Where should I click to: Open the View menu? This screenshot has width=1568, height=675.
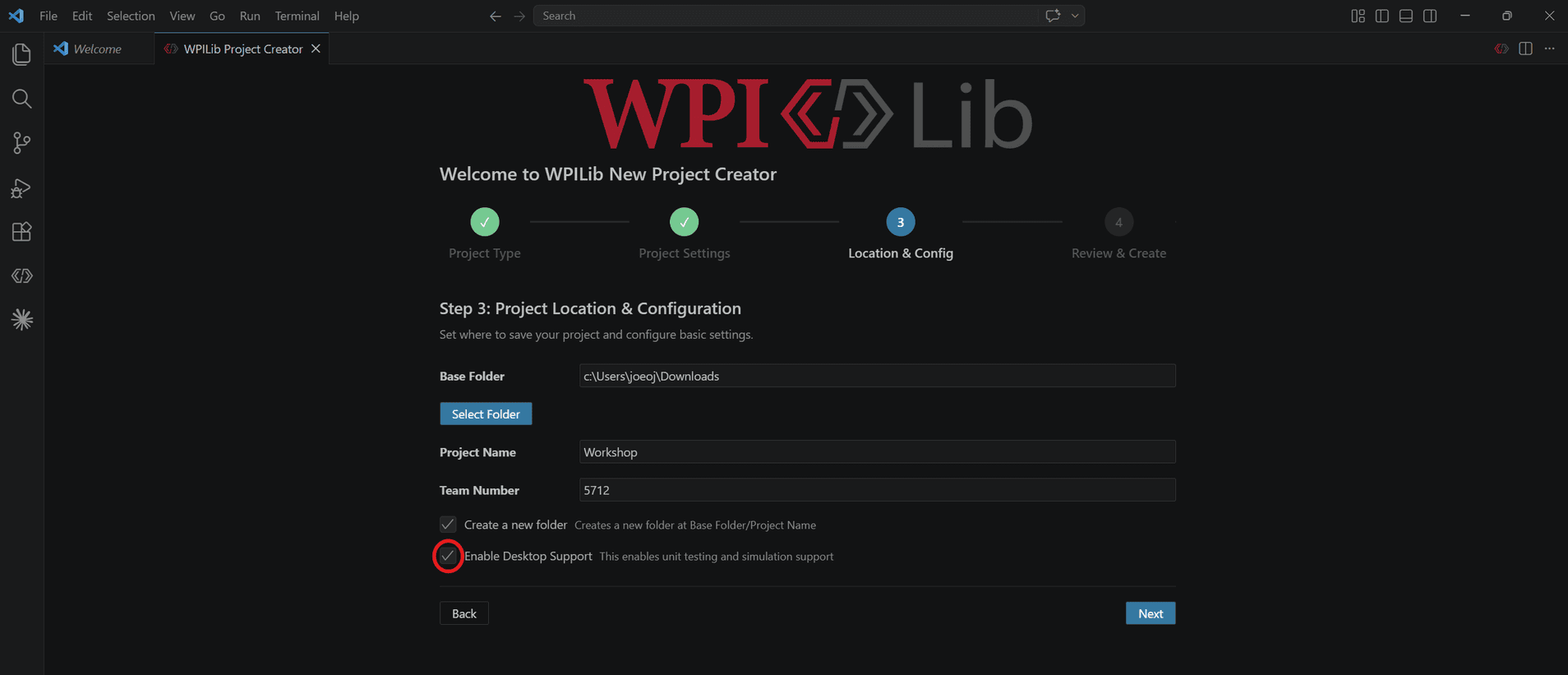[182, 16]
